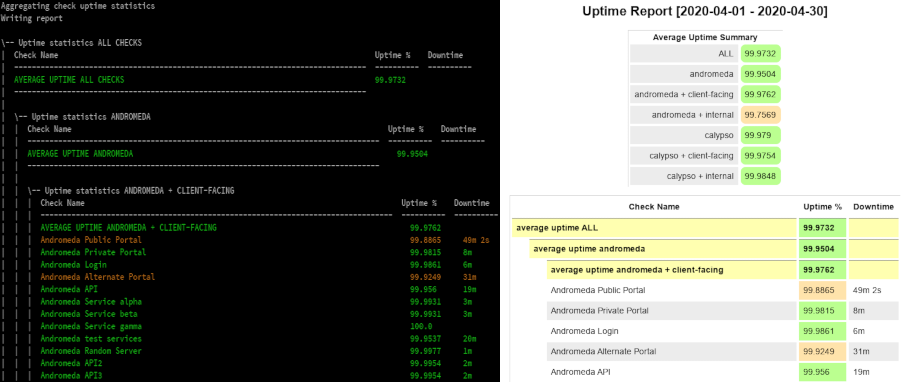The image size is (913, 382).
Task: Click the terminal's 99.9861 uptime value
Action: (426, 265)
